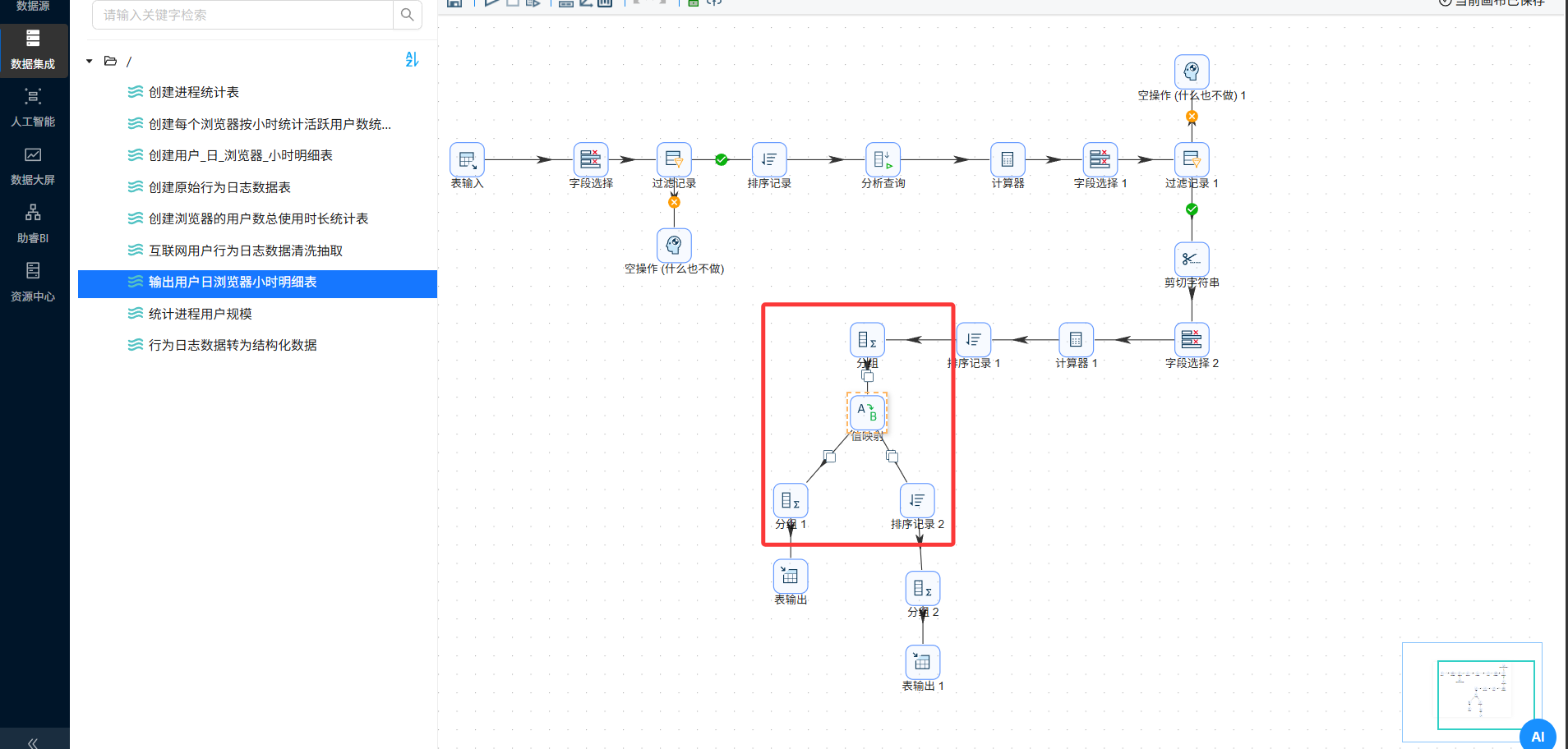This screenshot has height=749, width=1568.
Task: Select the 字段选择 node
Action: tap(591, 159)
